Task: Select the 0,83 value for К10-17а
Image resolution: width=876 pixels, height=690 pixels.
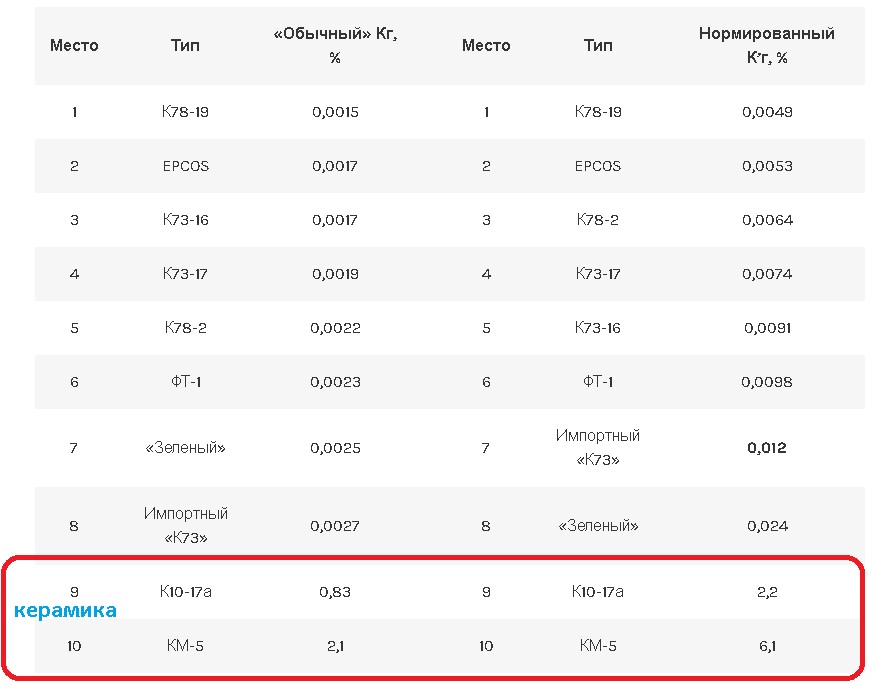Action: [335, 592]
